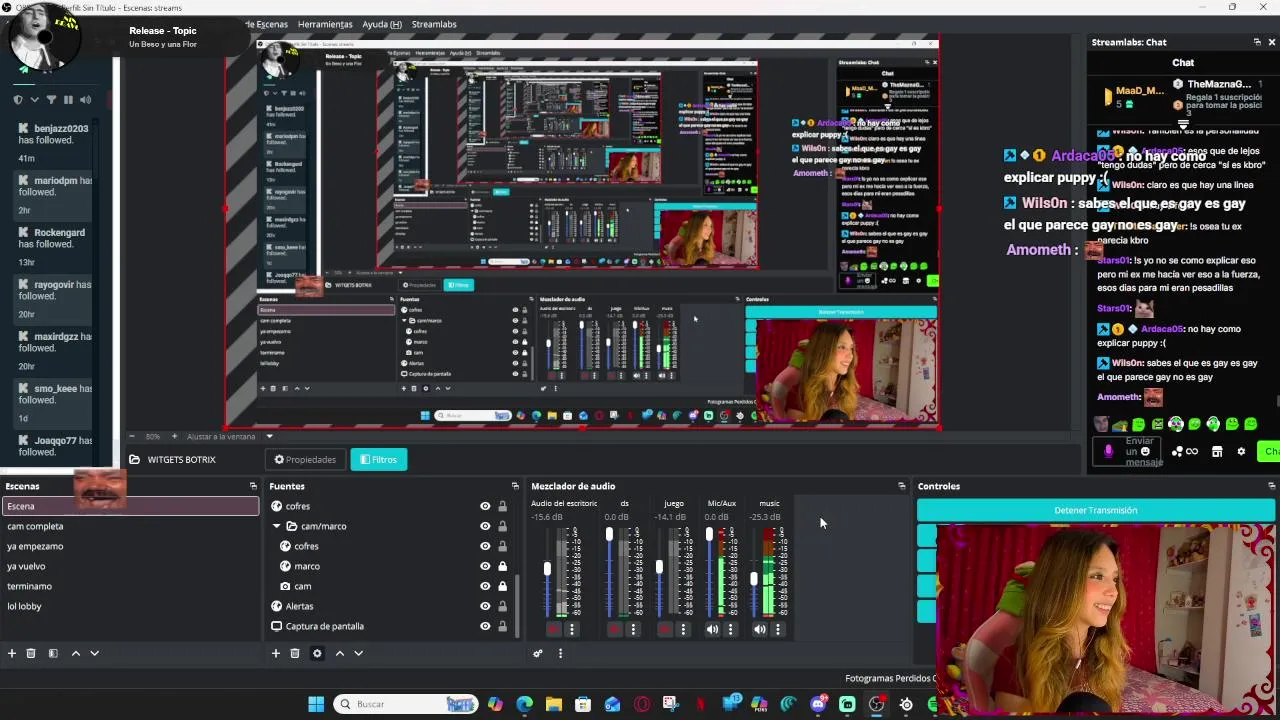Screen dimensions: 1280x720
Task: Collapse the cam/marco source group
Action: [x=277, y=526]
